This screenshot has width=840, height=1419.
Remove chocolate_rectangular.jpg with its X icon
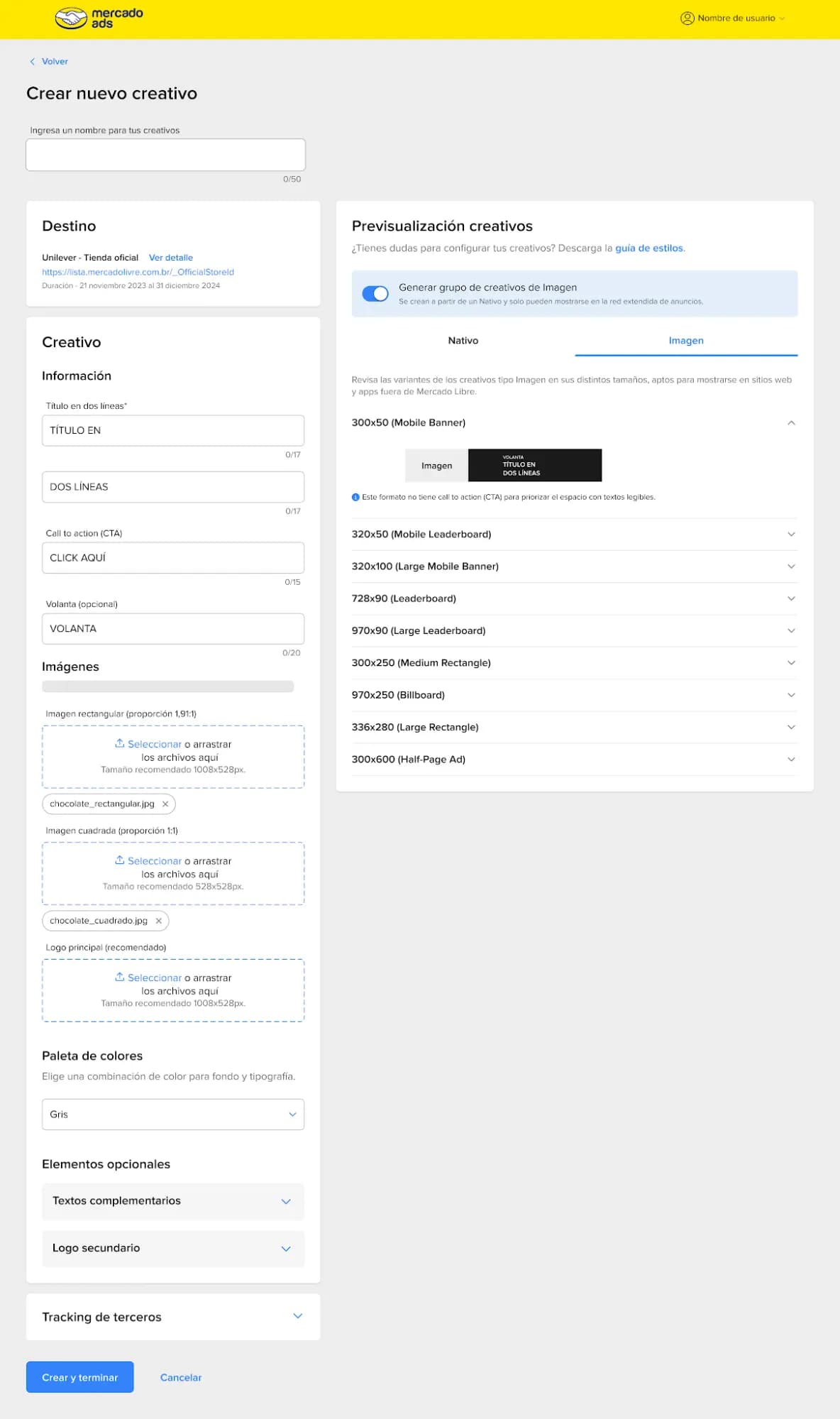click(165, 804)
